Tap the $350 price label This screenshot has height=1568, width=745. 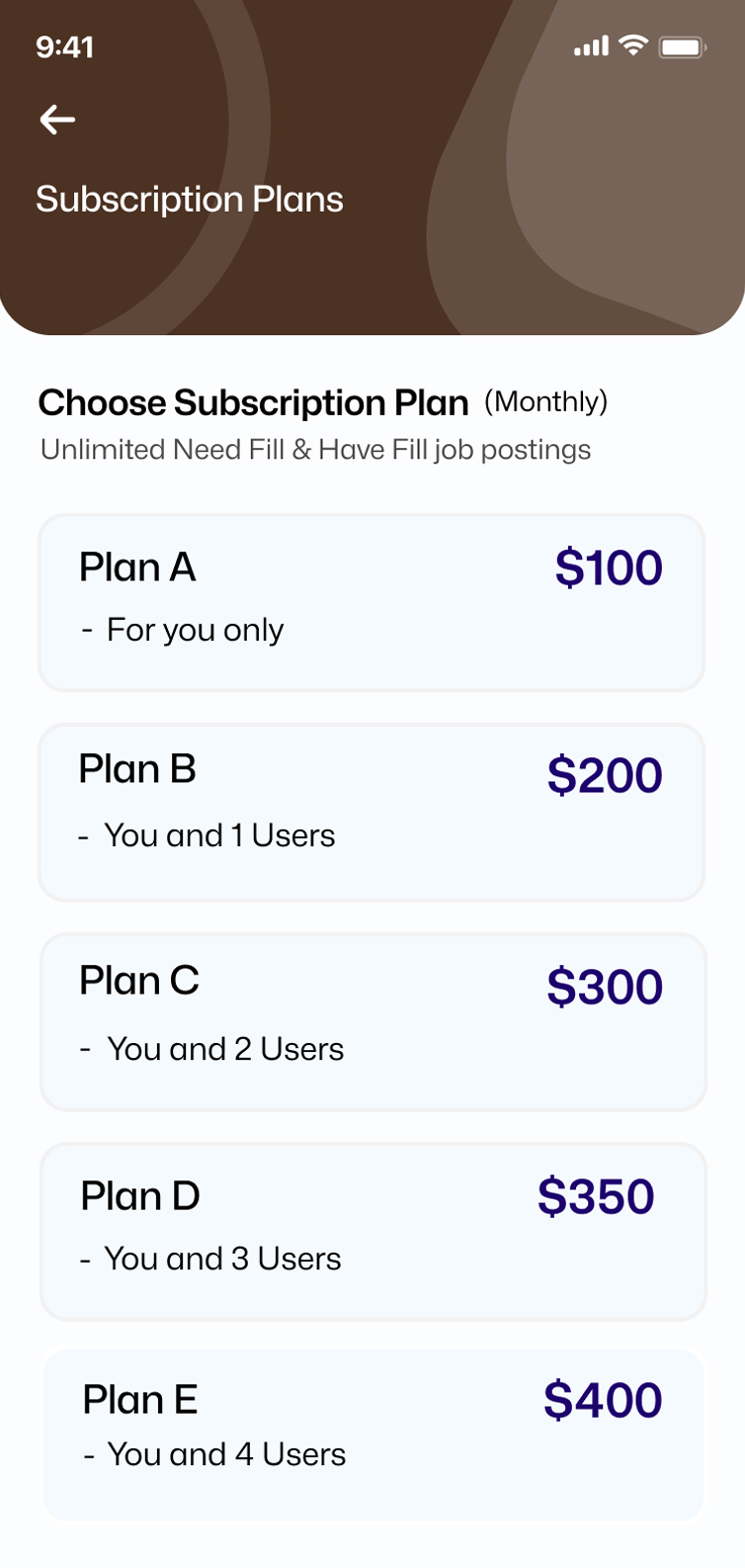(596, 1196)
